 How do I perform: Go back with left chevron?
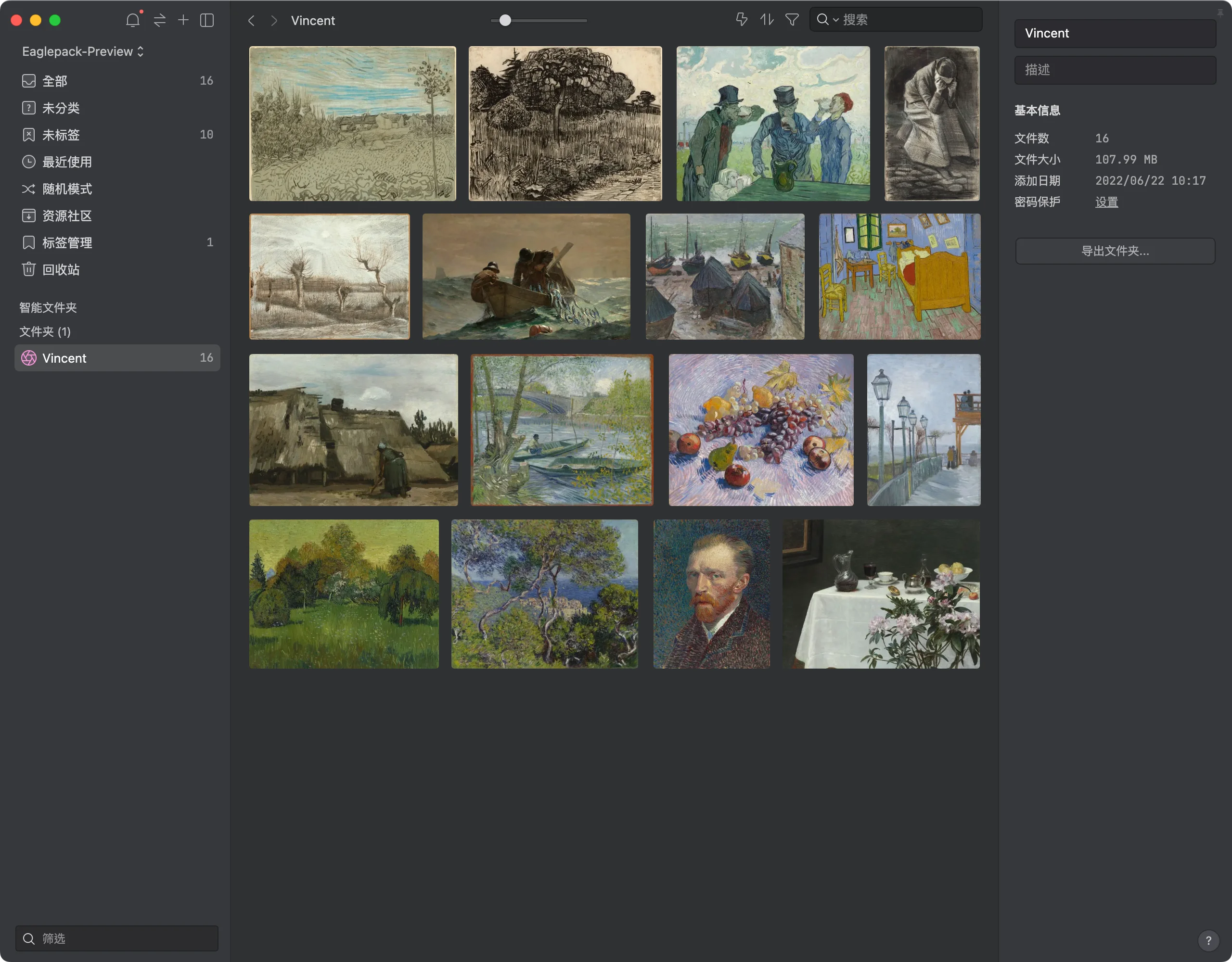(x=252, y=21)
